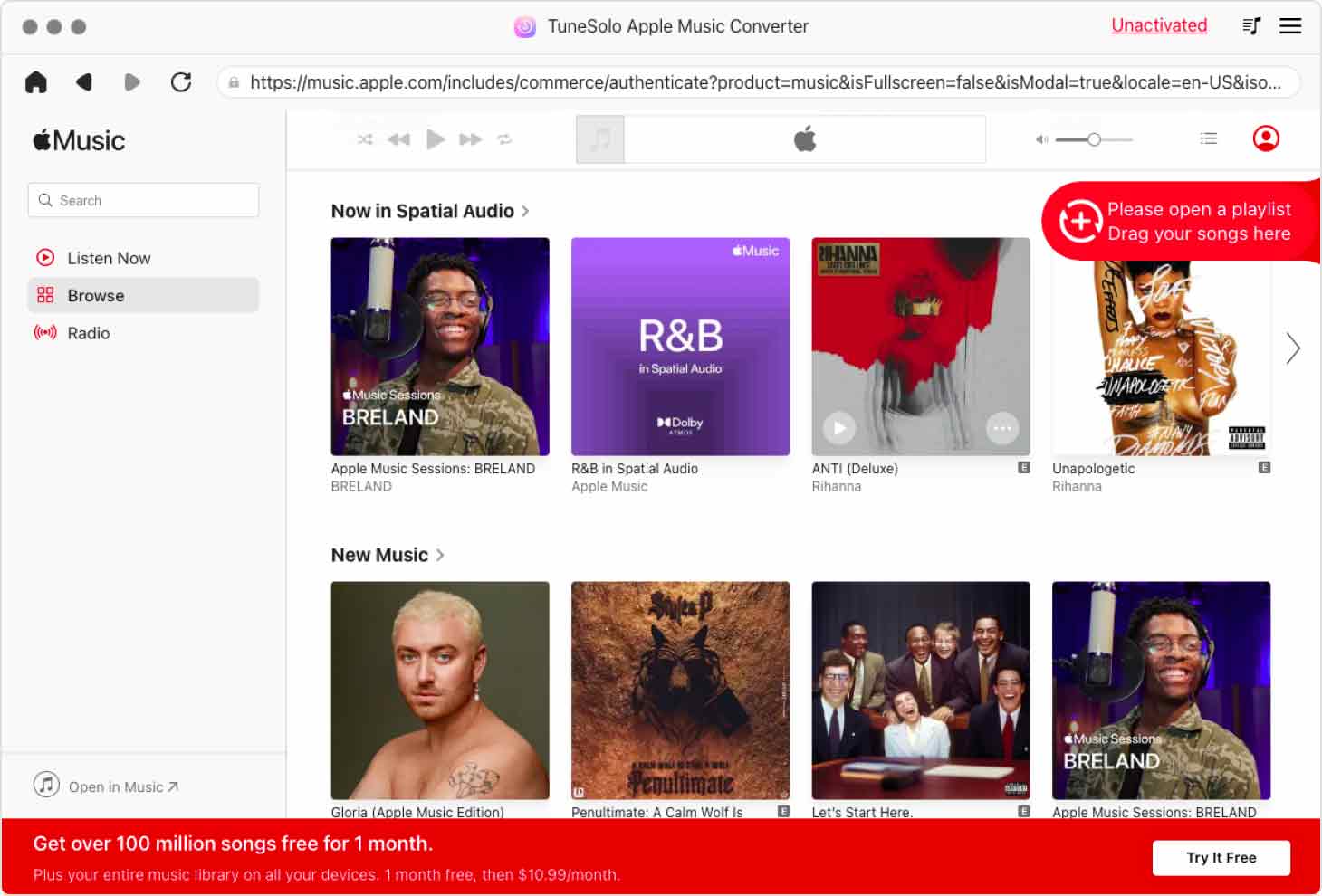Click the Unactivated link
1322x896 pixels.
1159,25
